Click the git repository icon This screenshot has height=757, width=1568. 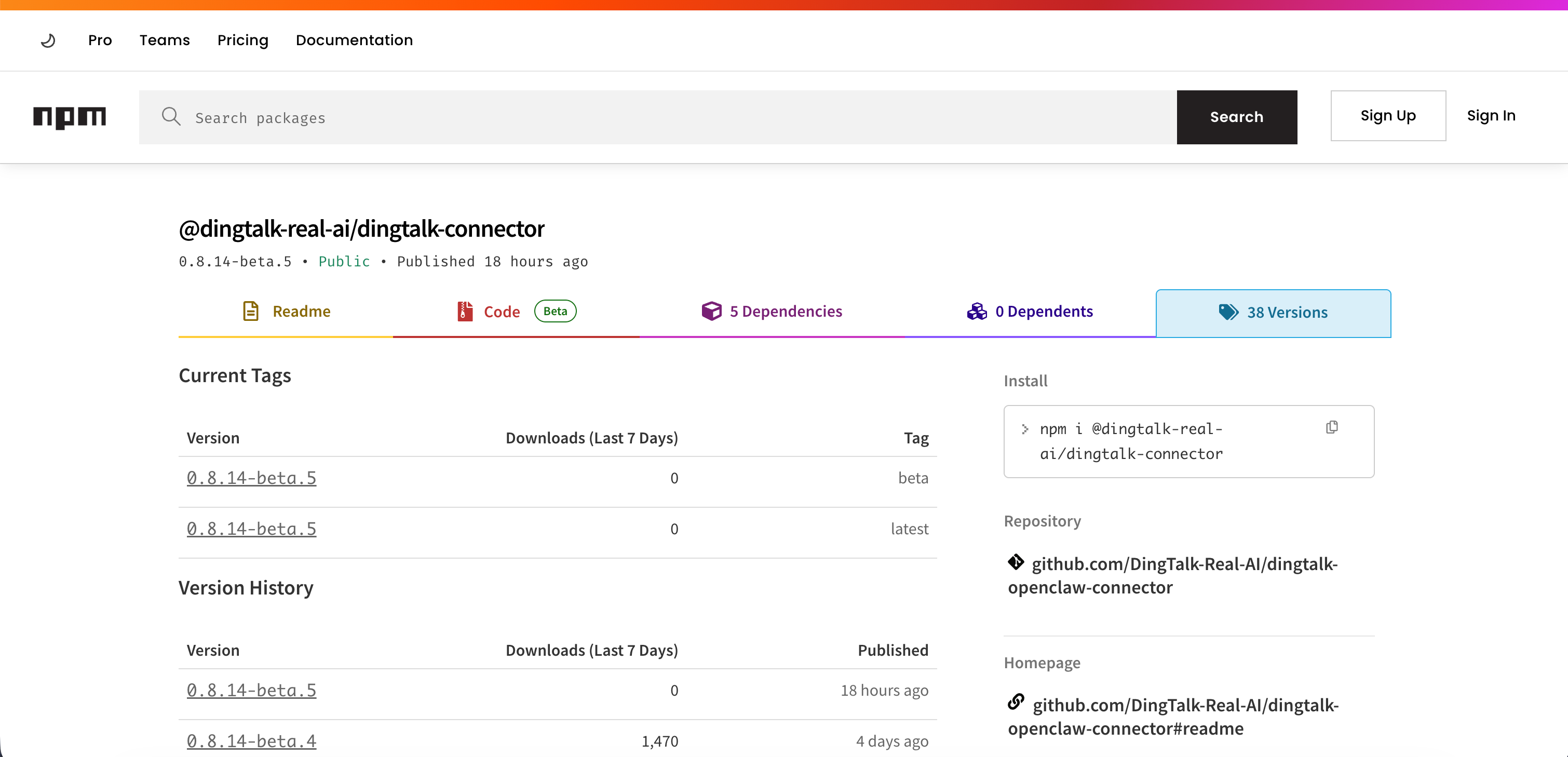click(x=1015, y=562)
